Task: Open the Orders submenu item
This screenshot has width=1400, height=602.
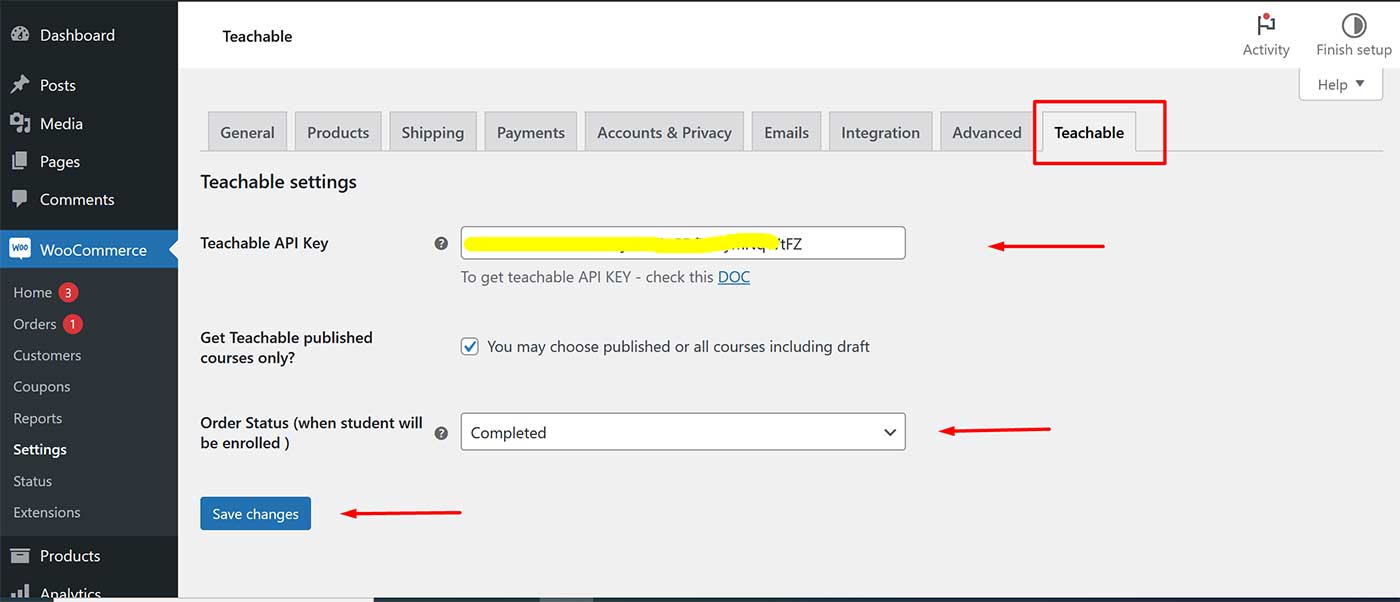Action: point(34,324)
